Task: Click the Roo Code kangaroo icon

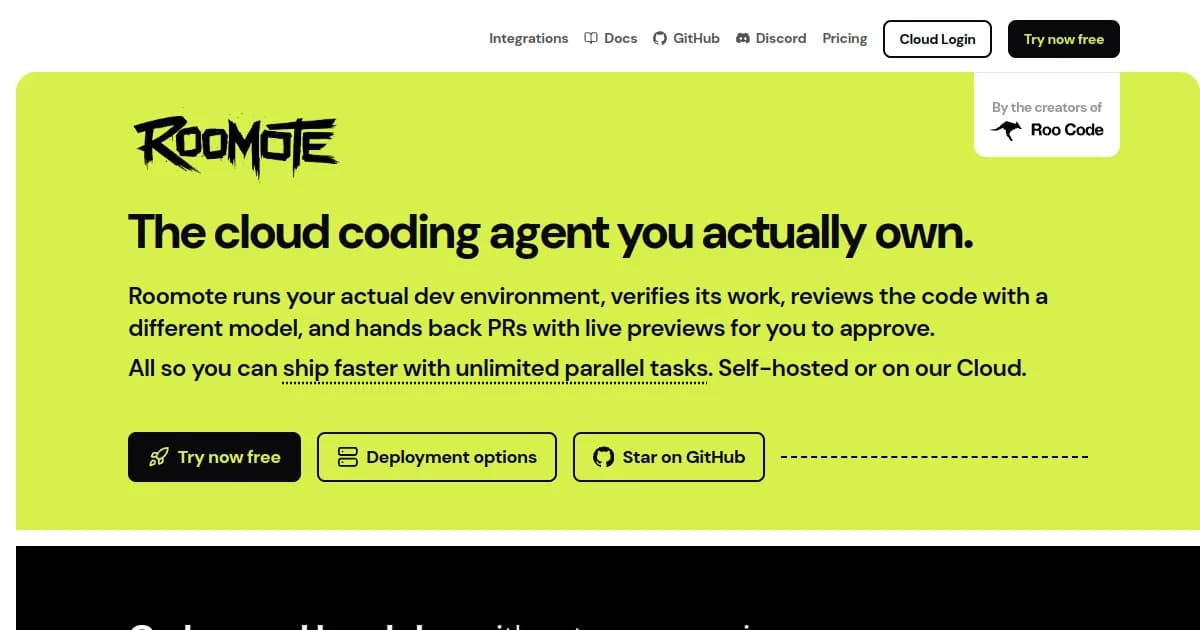Action: point(1006,130)
